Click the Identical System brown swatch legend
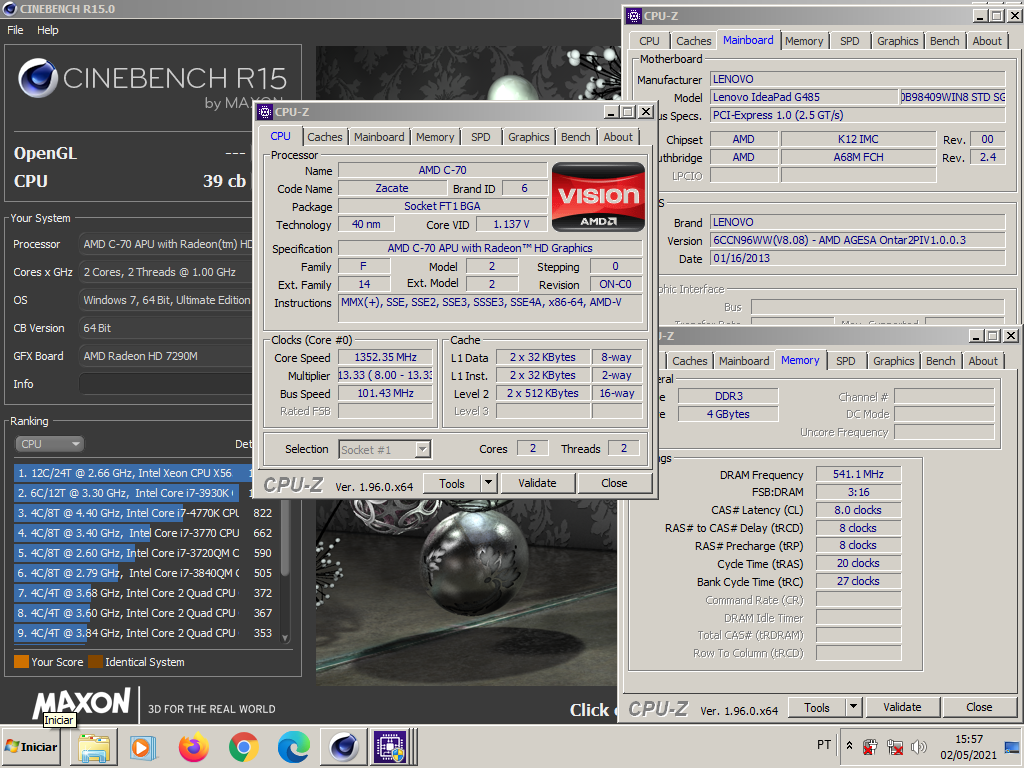 click(x=95, y=662)
